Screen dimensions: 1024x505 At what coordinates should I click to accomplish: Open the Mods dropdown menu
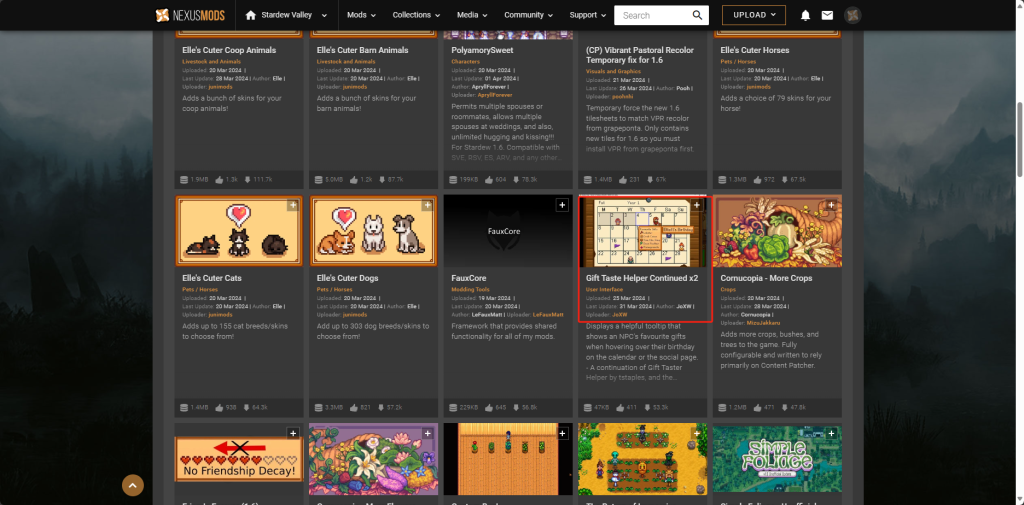pyautogui.click(x=361, y=15)
